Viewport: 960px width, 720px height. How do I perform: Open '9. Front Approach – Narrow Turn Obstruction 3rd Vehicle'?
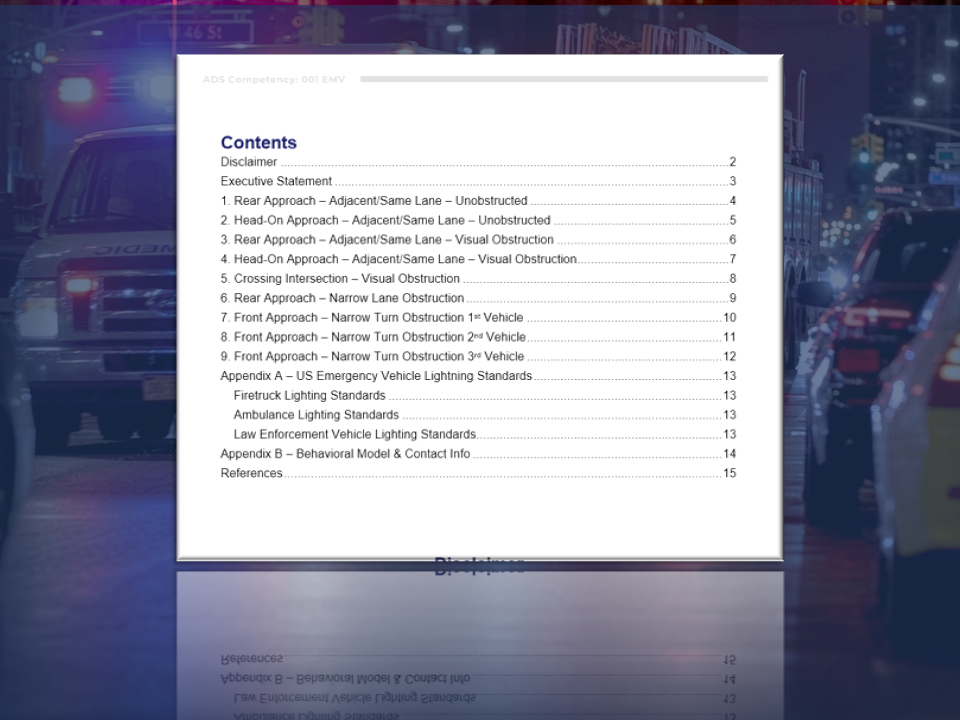(478, 357)
